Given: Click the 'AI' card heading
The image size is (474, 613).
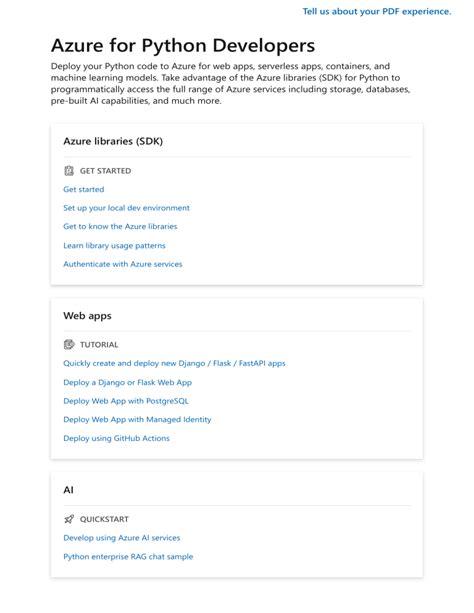Looking at the screenshot, I should pyautogui.click(x=68, y=490).
